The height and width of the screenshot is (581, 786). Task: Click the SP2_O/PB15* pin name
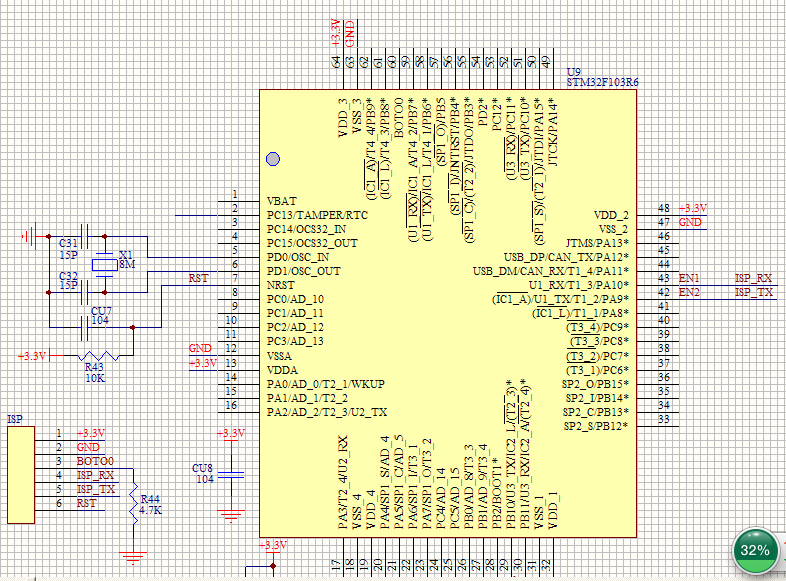[x=596, y=384]
